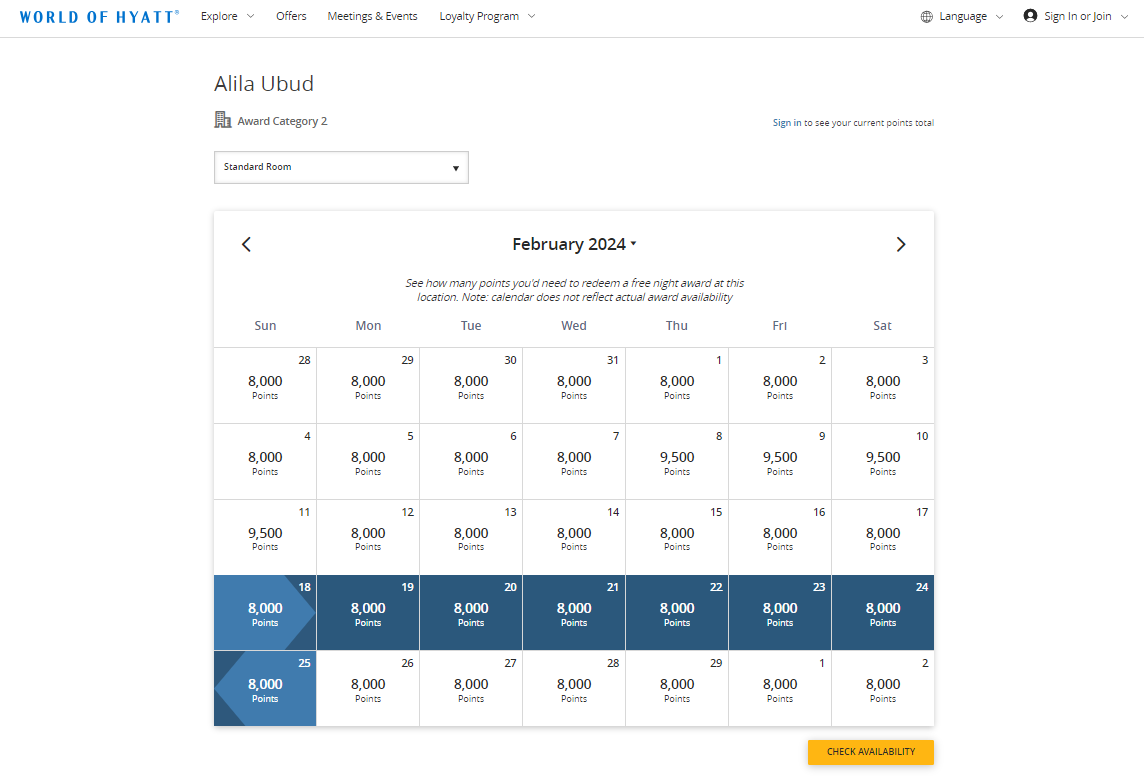Image resolution: width=1144 pixels, height=781 pixels.
Task: Select February 29 on the calendar
Action: (x=676, y=688)
